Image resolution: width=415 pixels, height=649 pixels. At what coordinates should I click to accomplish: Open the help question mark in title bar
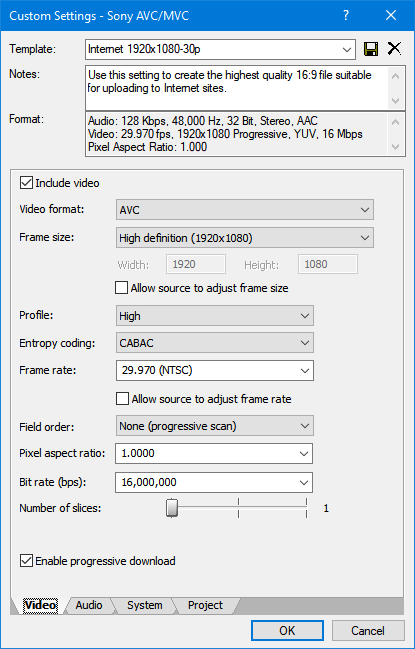(346, 16)
